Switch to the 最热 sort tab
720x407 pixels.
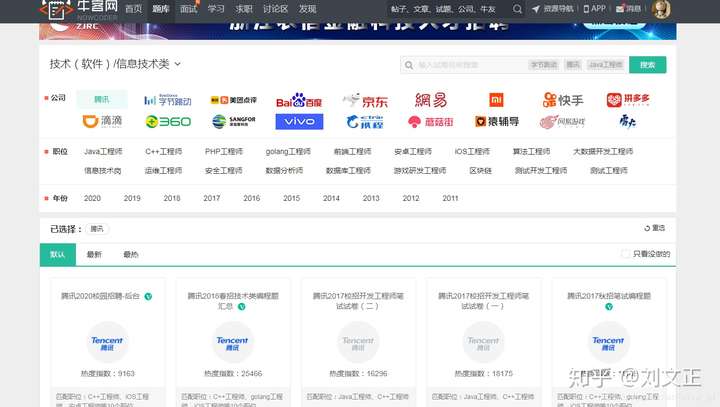coord(131,254)
